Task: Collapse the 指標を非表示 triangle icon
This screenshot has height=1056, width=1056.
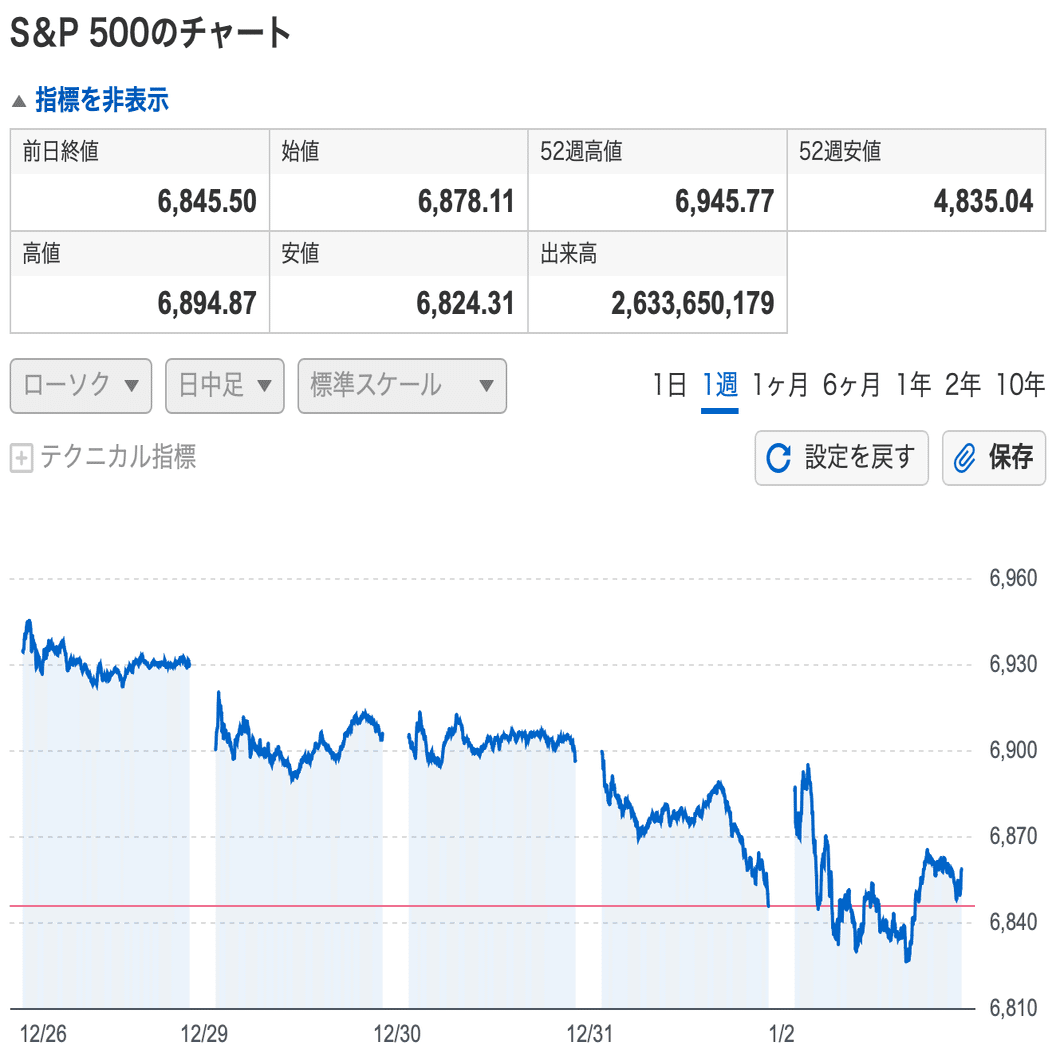Action: coord(19,102)
